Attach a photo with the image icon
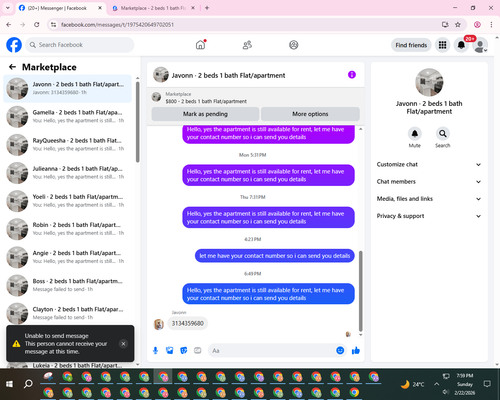 point(170,350)
